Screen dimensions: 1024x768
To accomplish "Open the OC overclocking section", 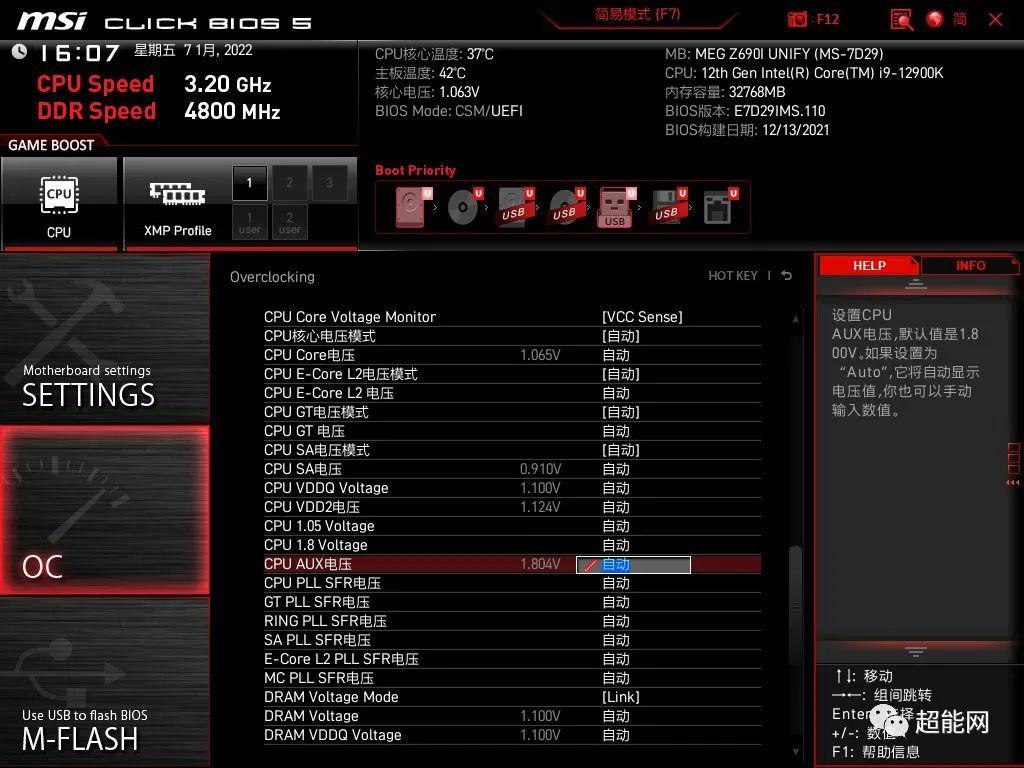I will 105,510.
